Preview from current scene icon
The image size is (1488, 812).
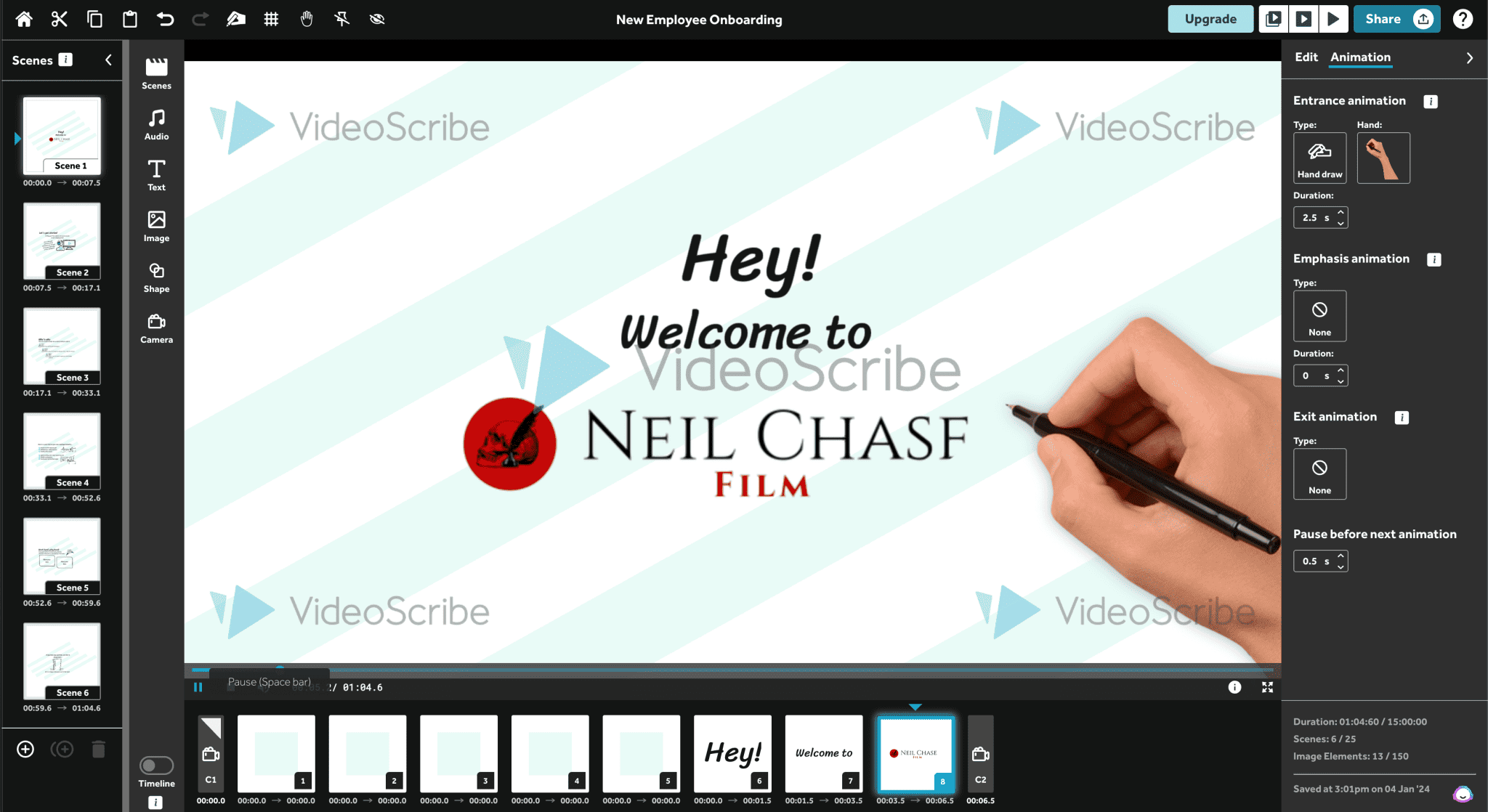pos(1273,19)
